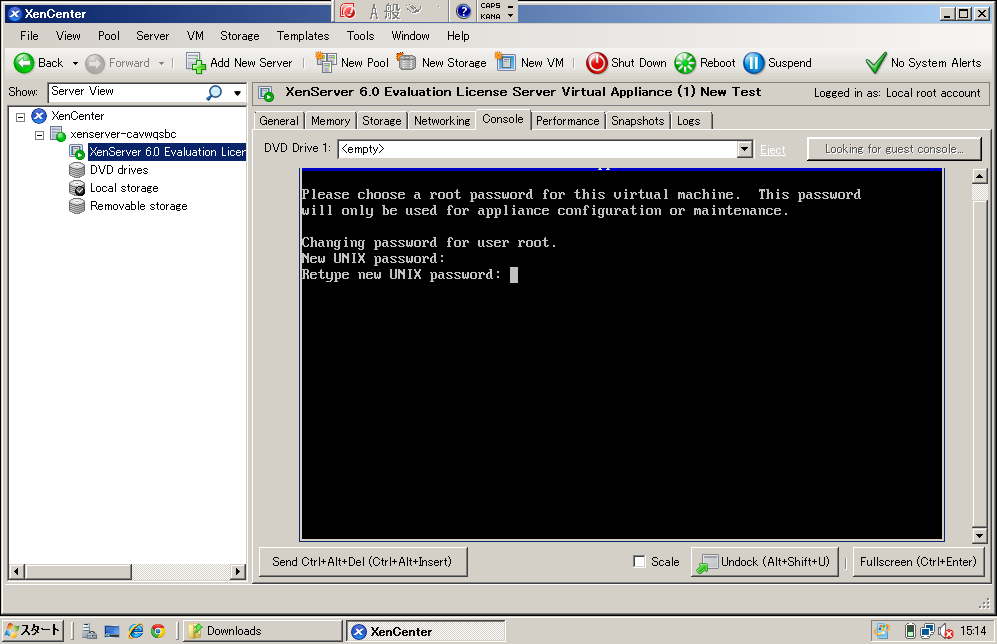The height and width of the screenshot is (644, 997).
Task: Click the New VM icon
Action: [x=505, y=62]
